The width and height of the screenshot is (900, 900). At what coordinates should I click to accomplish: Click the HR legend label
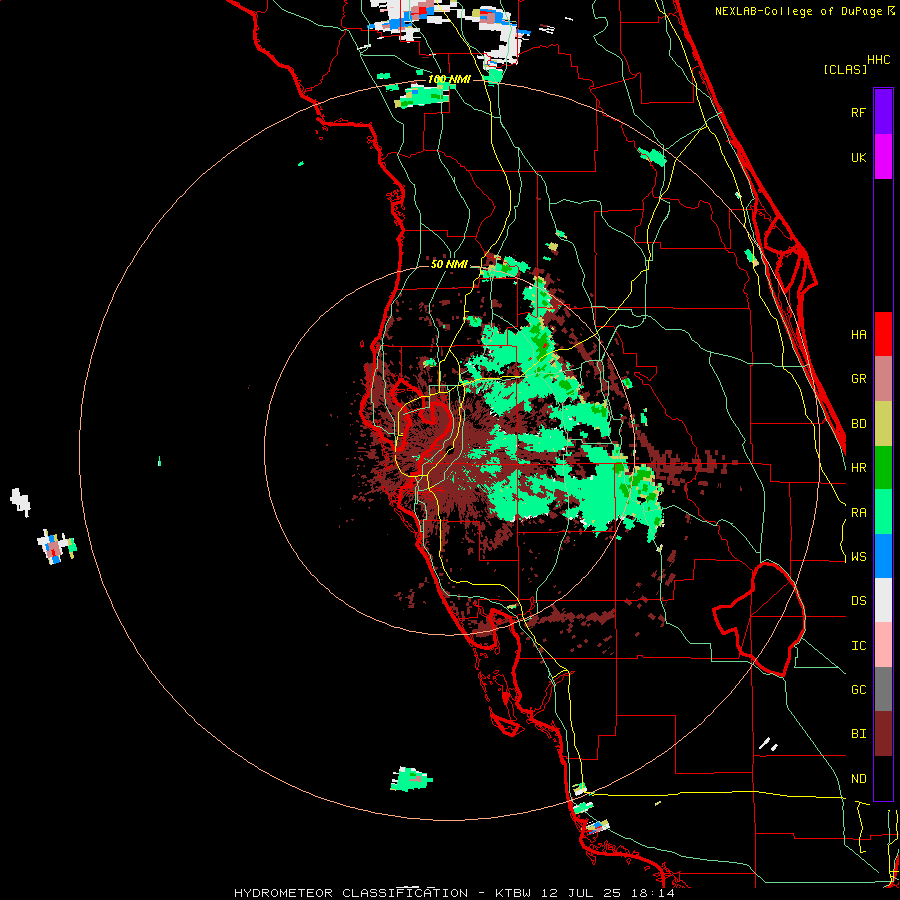coord(858,468)
